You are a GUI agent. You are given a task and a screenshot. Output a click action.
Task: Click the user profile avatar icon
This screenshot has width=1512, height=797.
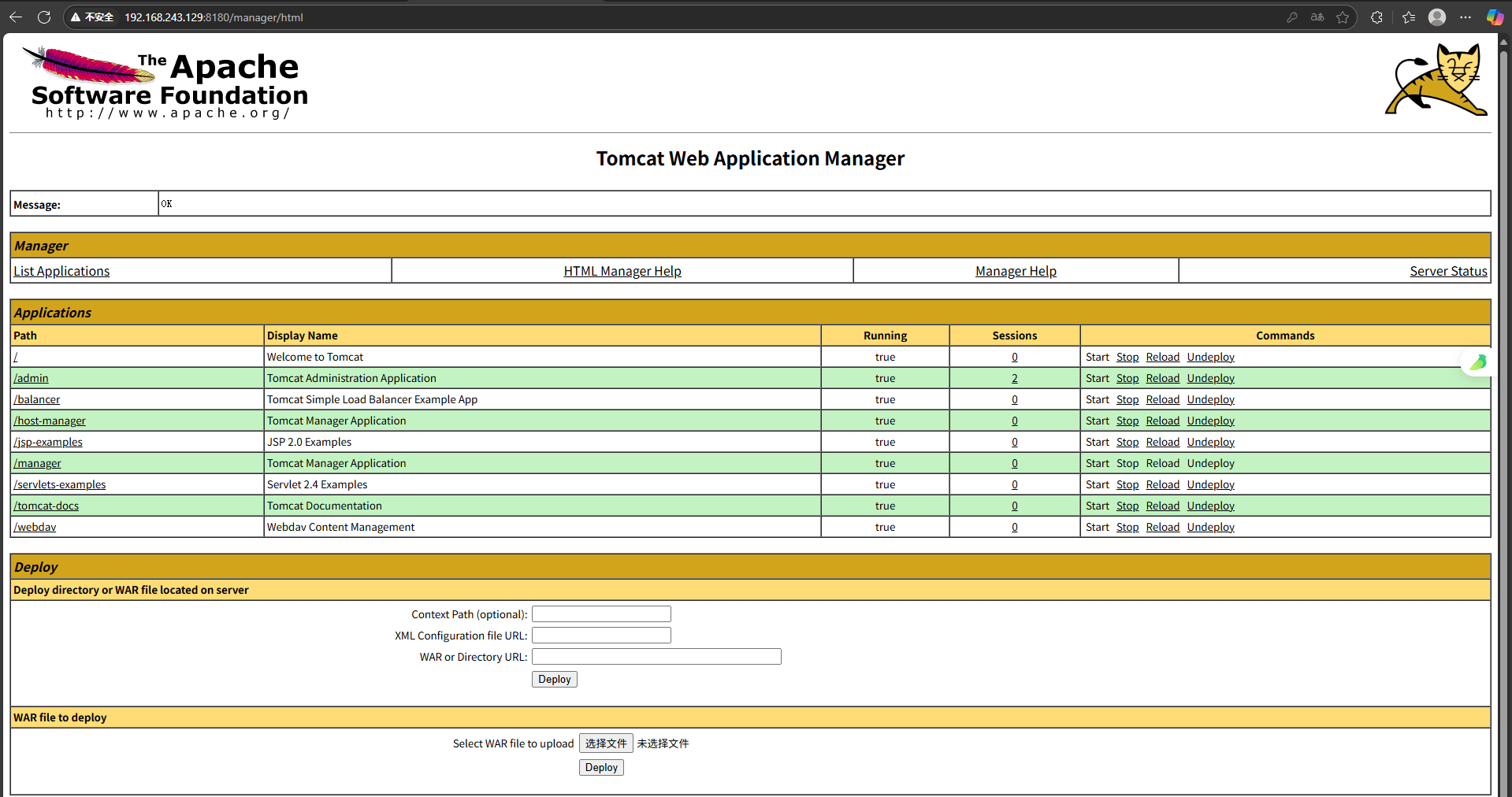point(1437,17)
